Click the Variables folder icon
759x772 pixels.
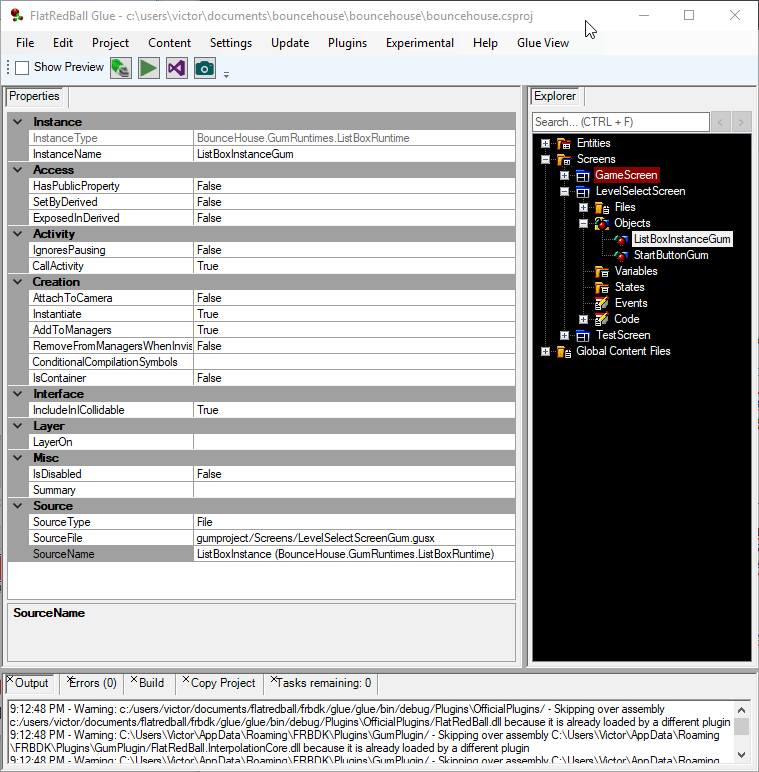pos(601,271)
